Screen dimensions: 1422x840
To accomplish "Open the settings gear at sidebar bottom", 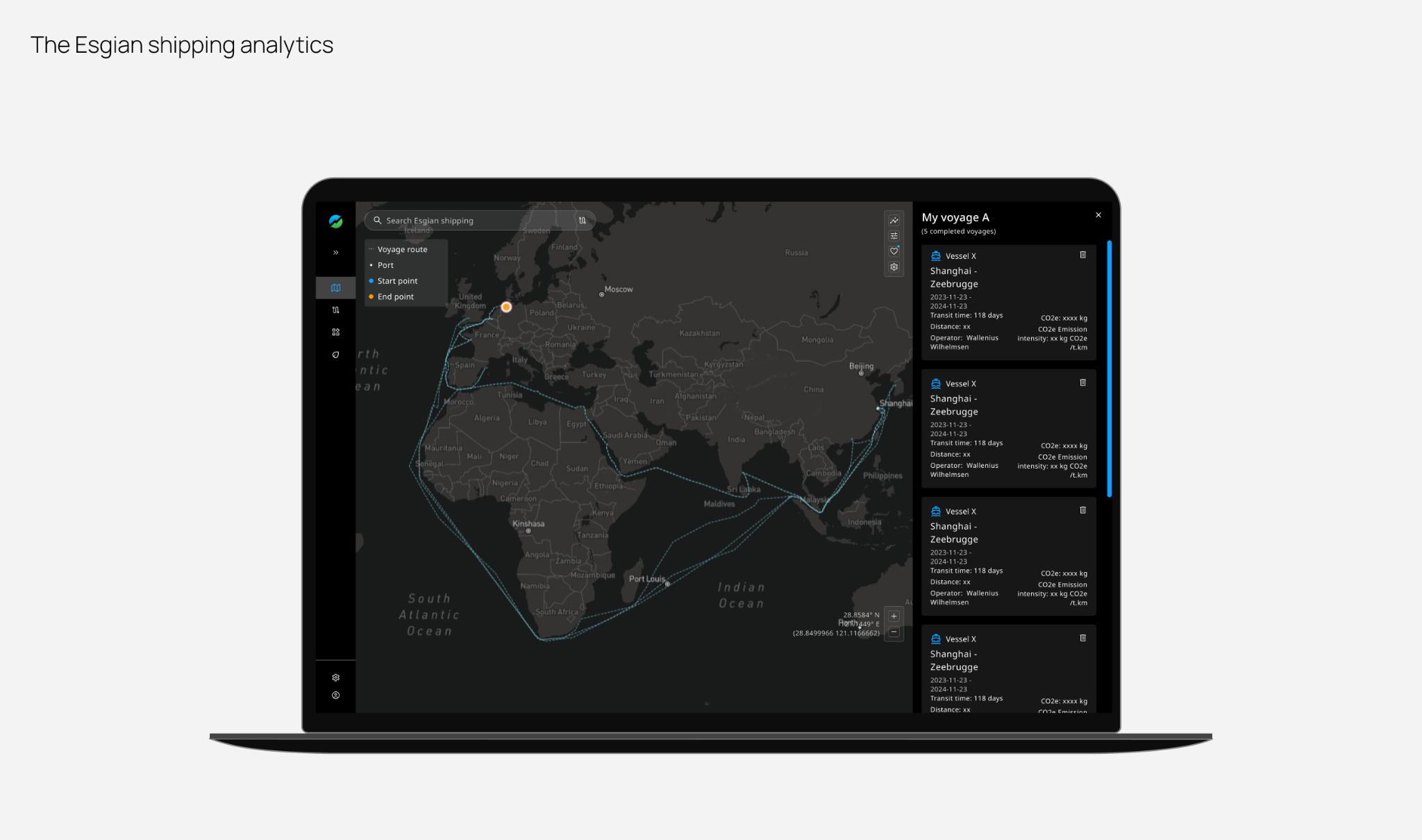I will (x=335, y=678).
